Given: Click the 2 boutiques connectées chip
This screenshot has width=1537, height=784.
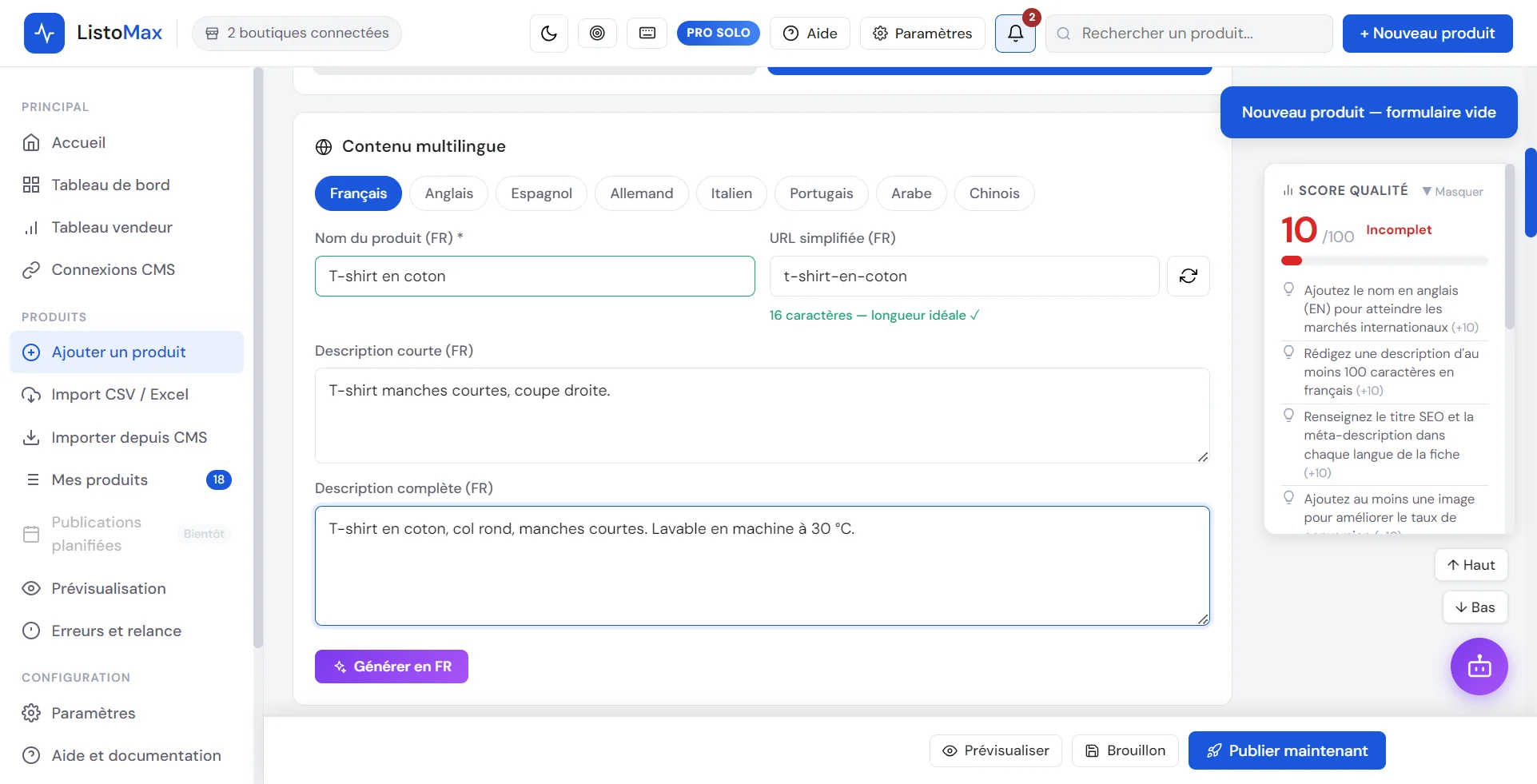Looking at the screenshot, I should 297,33.
